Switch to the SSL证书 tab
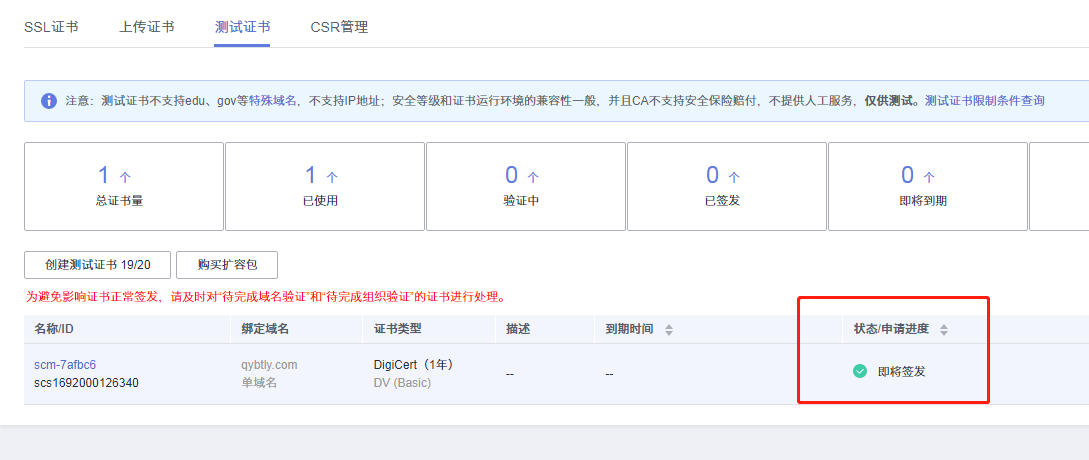 [50, 27]
